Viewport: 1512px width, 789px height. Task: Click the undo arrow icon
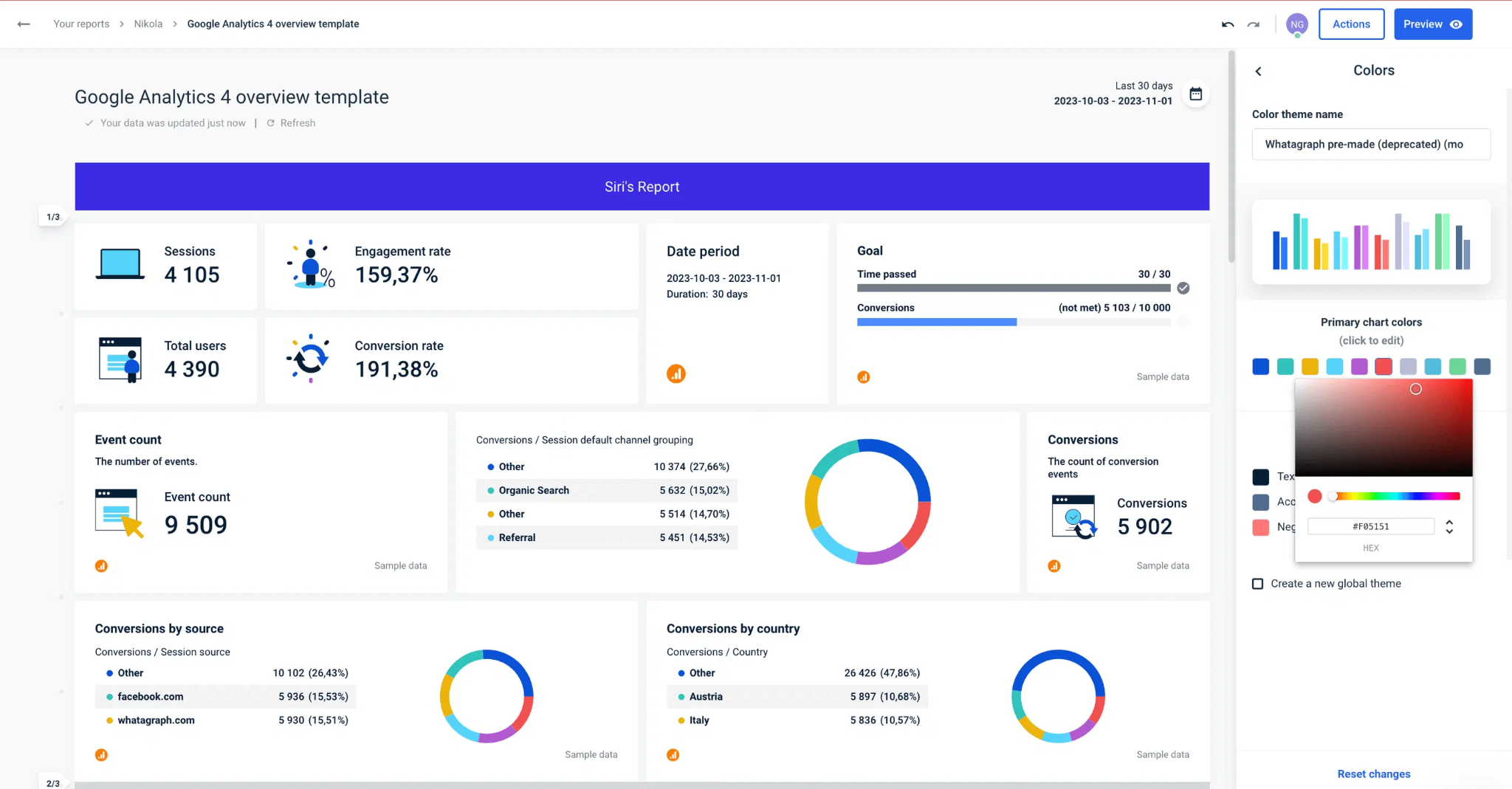(1228, 24)
